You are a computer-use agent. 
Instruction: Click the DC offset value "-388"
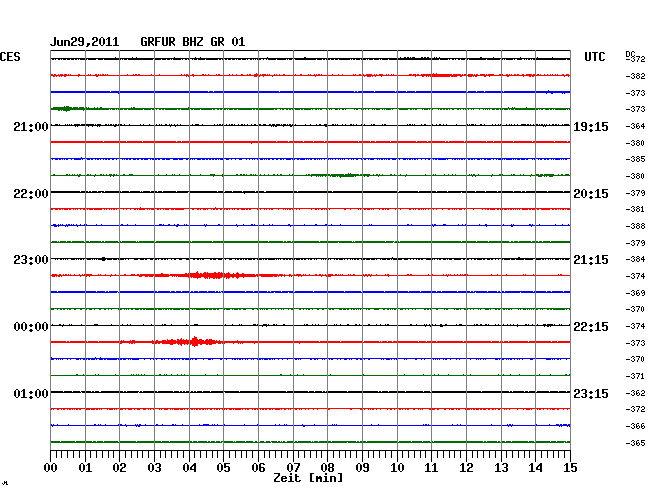635,226
